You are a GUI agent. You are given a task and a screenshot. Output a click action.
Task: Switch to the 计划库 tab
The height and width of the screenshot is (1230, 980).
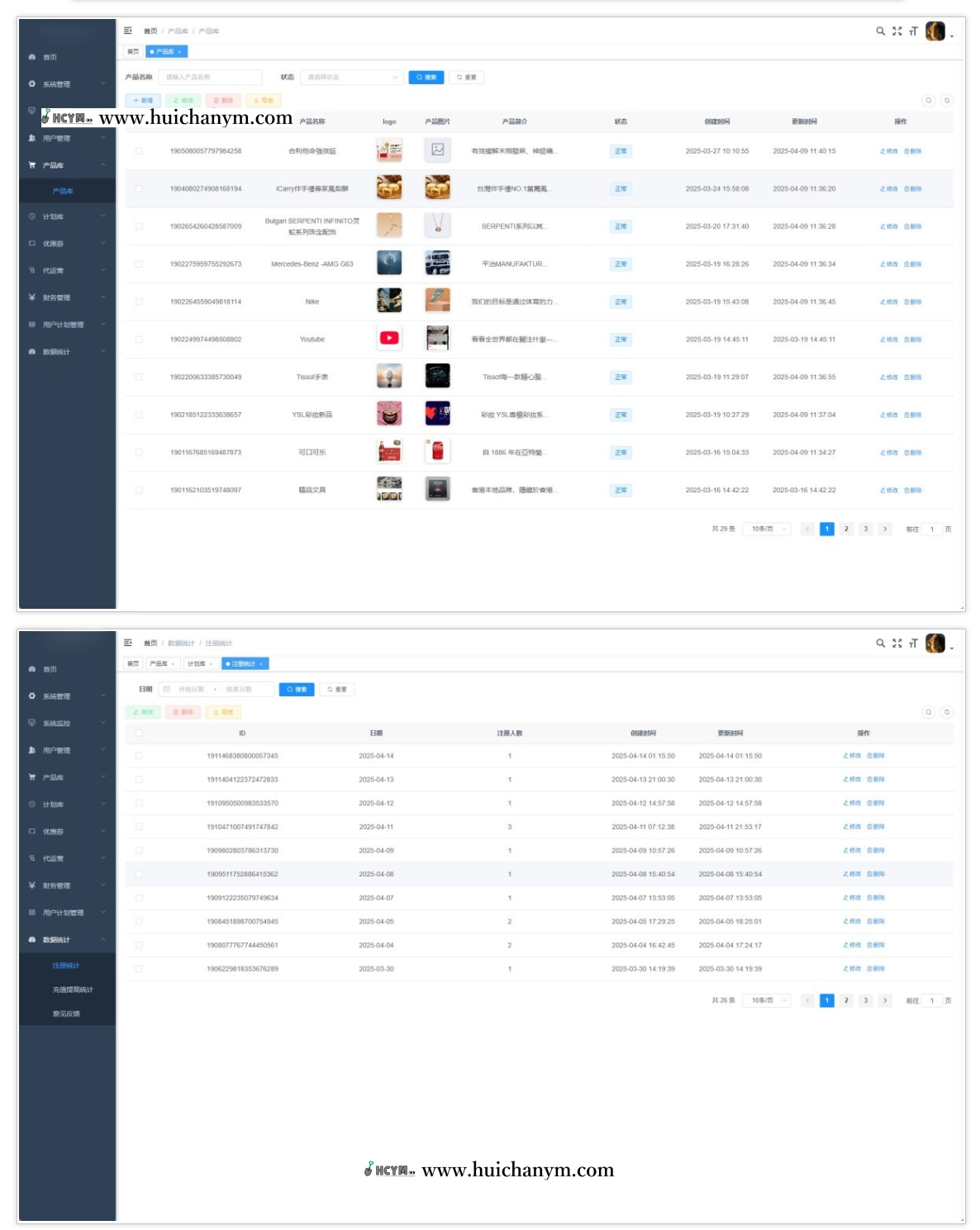(x=200, y=664)
